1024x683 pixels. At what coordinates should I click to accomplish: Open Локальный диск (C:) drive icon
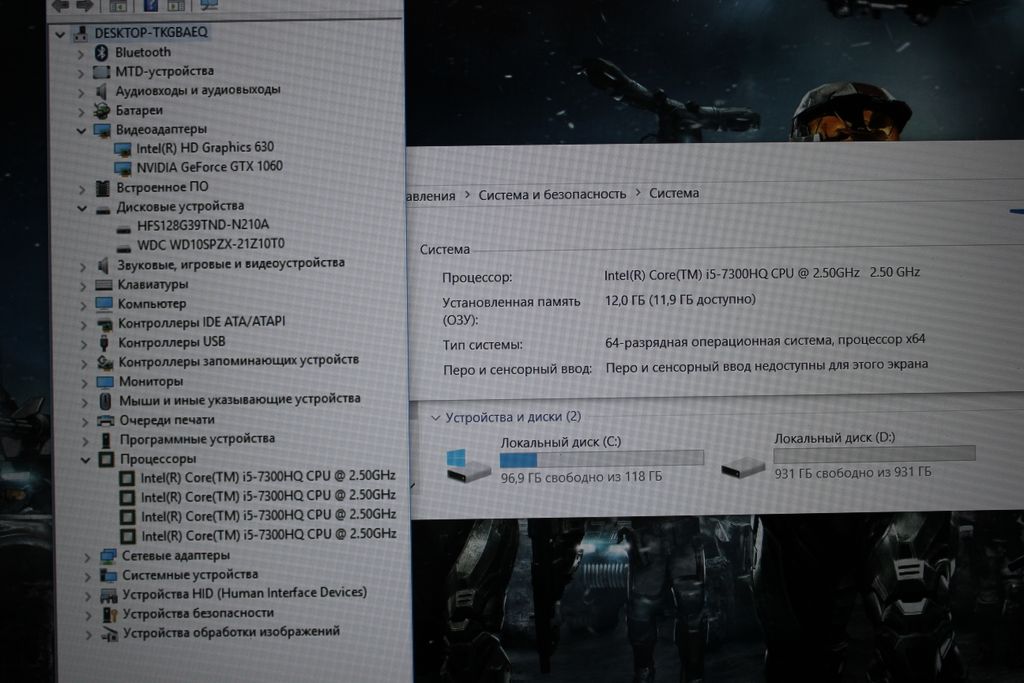point(468,465)
